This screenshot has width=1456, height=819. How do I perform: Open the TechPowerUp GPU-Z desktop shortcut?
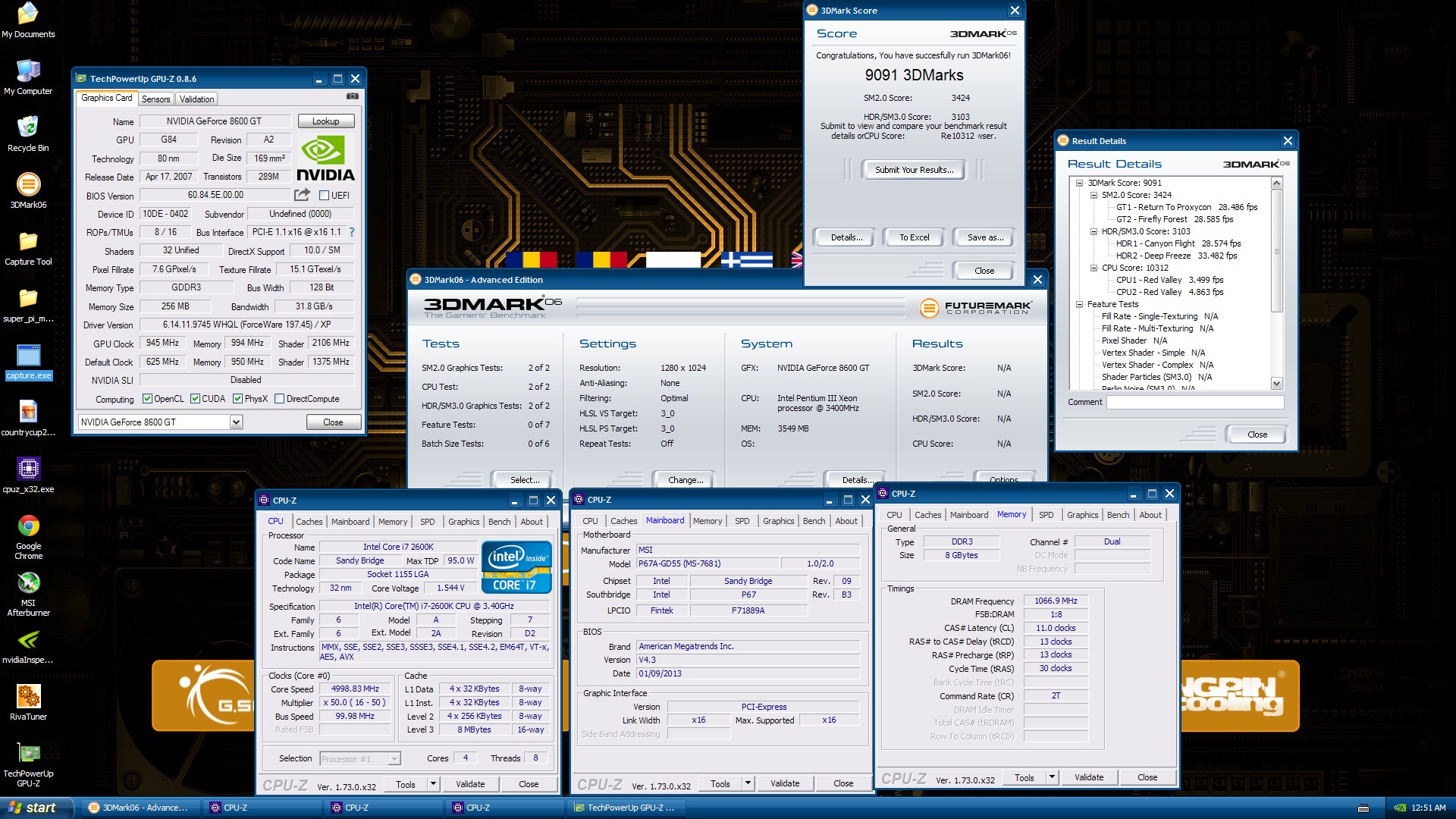click(28, 764)
